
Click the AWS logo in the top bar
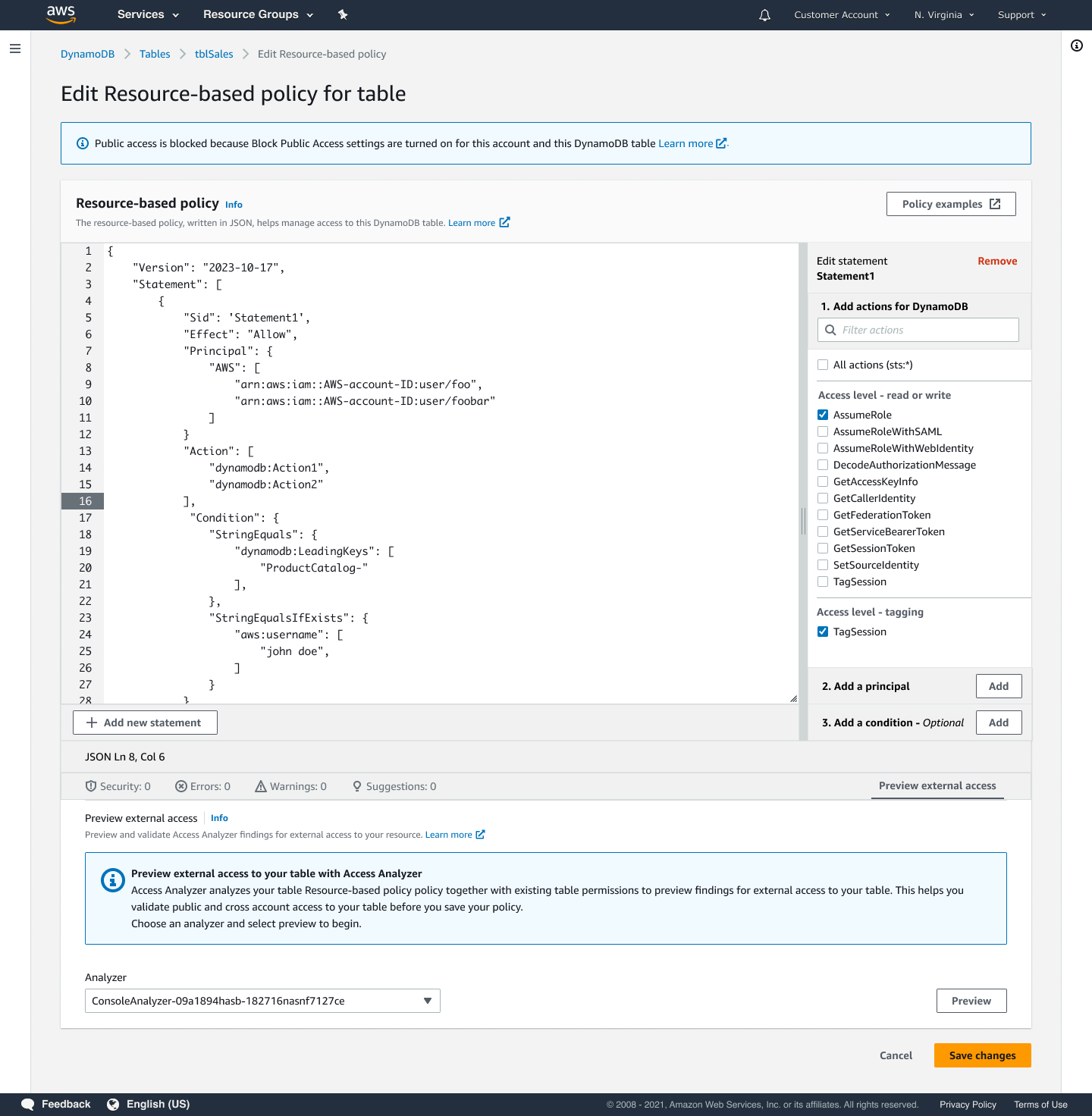[x=61, y=14]
